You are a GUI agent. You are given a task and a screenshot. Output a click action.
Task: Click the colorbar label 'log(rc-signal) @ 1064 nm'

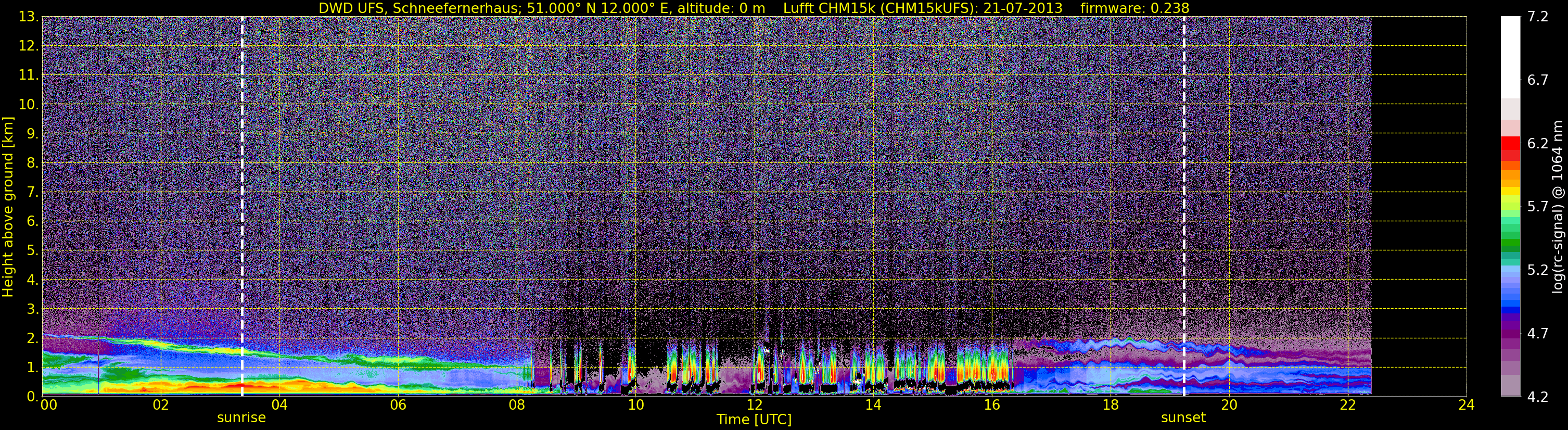1557,207
